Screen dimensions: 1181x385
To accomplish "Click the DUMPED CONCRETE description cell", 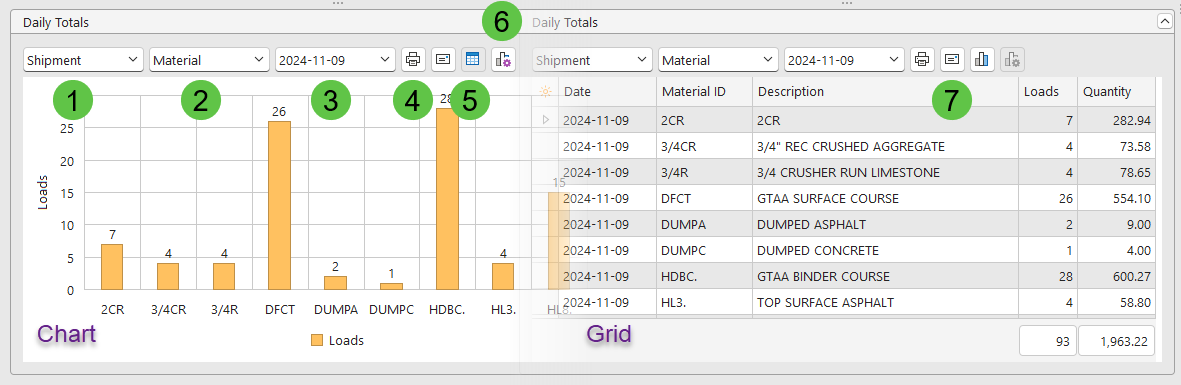I will click(885, 250).
